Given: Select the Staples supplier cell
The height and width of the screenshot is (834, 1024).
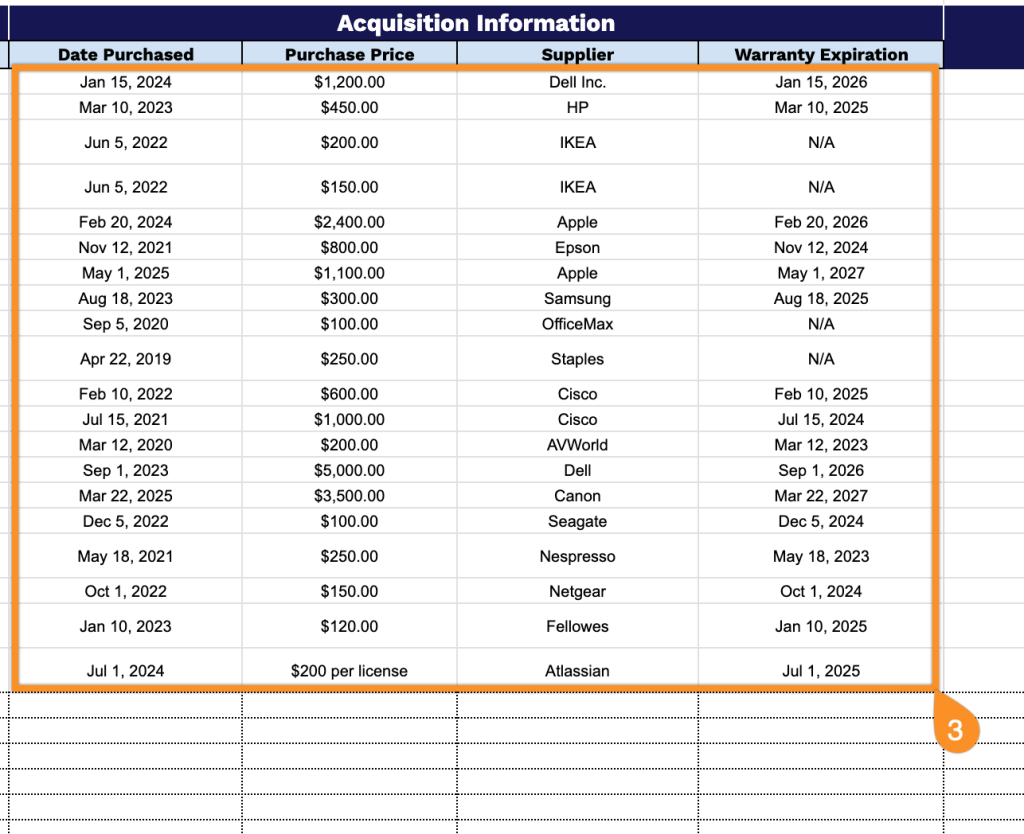Looking at the screenshot, I should pyautogui.click(x=577, y=359).
